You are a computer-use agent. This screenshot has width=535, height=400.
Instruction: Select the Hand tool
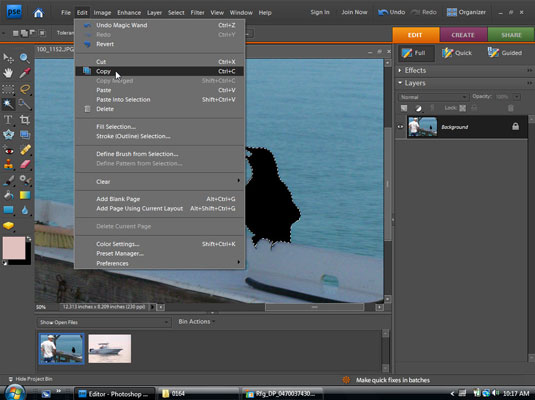tap(8, 73)
